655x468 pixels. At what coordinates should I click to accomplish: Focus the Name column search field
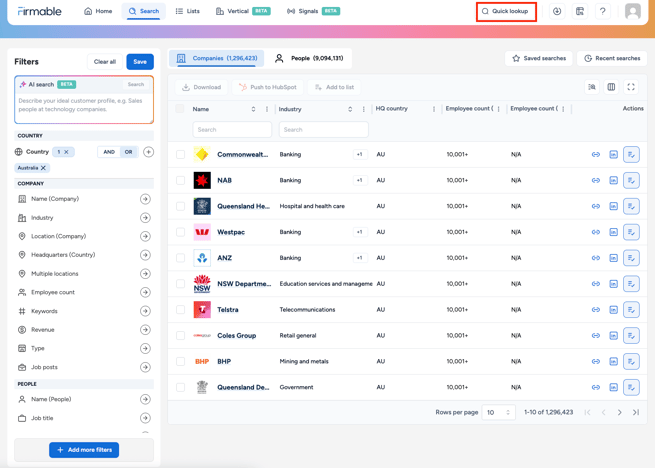(x=232, y=130)
